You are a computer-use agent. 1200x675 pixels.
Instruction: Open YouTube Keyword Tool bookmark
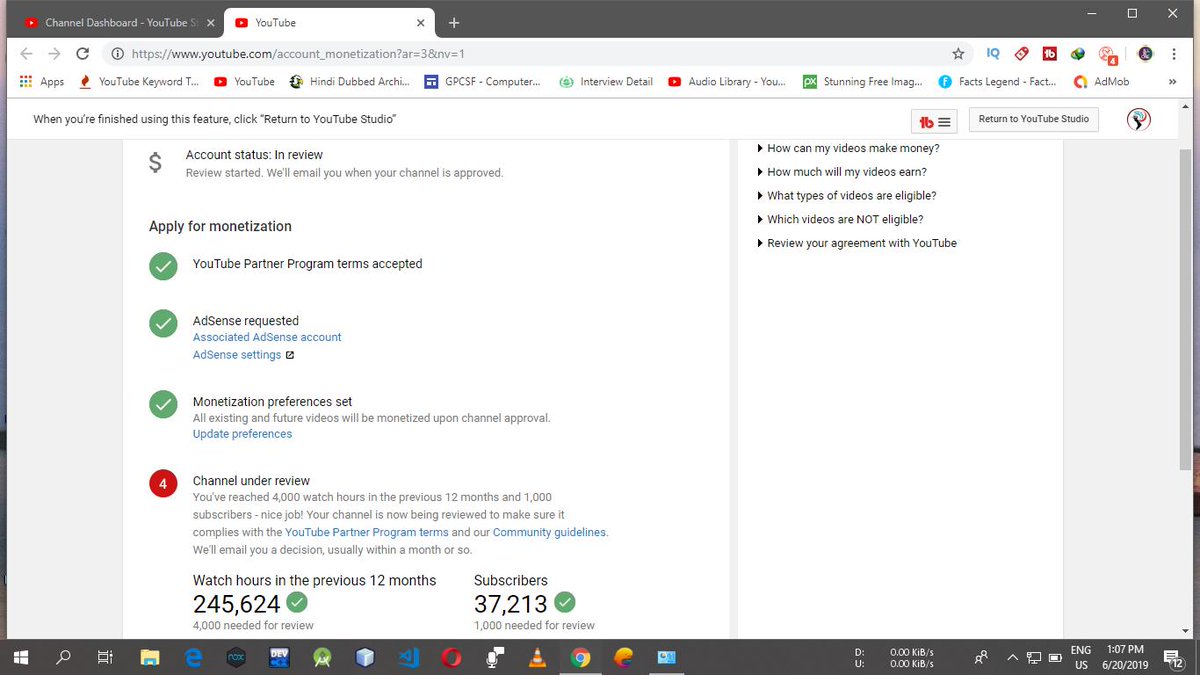point(139,82)
